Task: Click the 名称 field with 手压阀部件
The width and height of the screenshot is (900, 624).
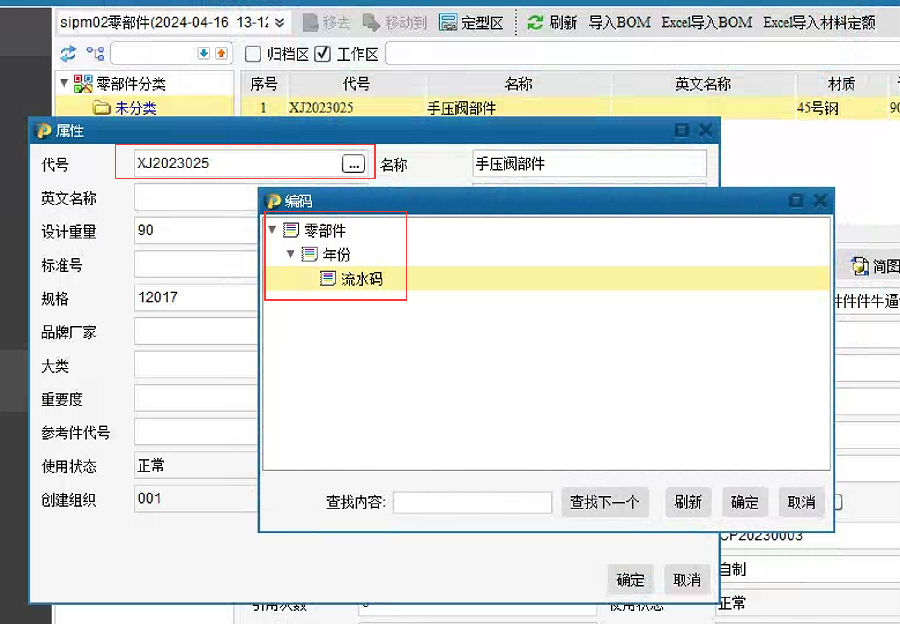Action: pos(589,164)
